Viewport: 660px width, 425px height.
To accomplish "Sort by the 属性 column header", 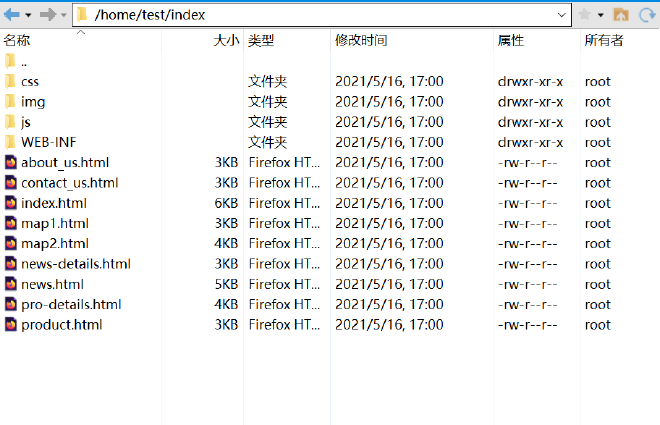I will pos(511,40).
